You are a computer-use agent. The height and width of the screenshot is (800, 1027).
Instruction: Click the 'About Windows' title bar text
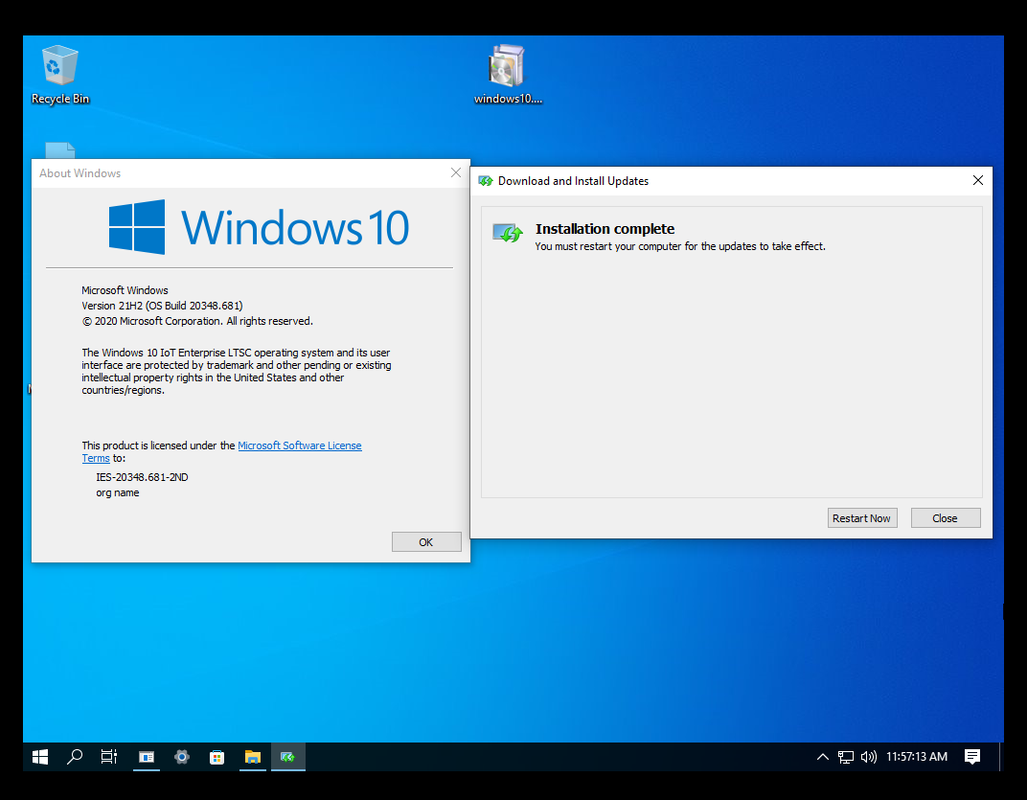point(80,173)
